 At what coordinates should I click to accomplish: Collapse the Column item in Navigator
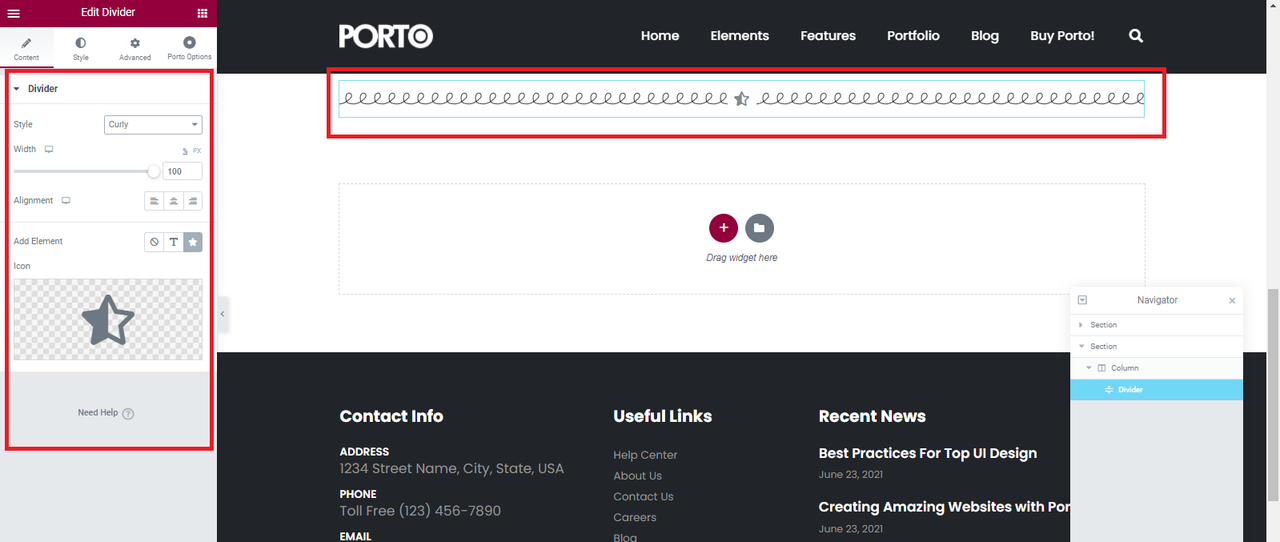click(1090, 368)
